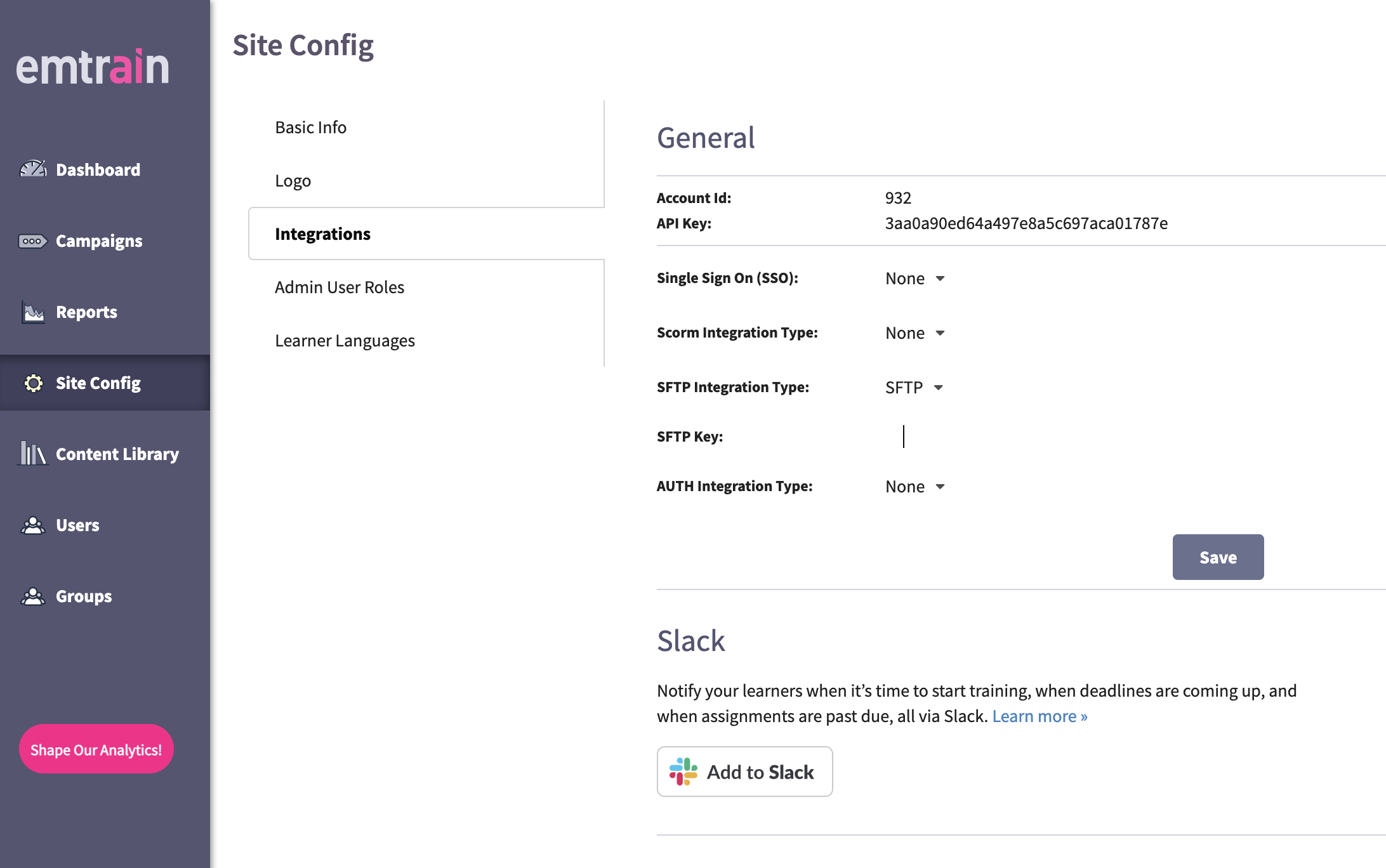Click the Slack logo icon
Viewport: 1386px width, 868px height.
click(x=683, y=772)
